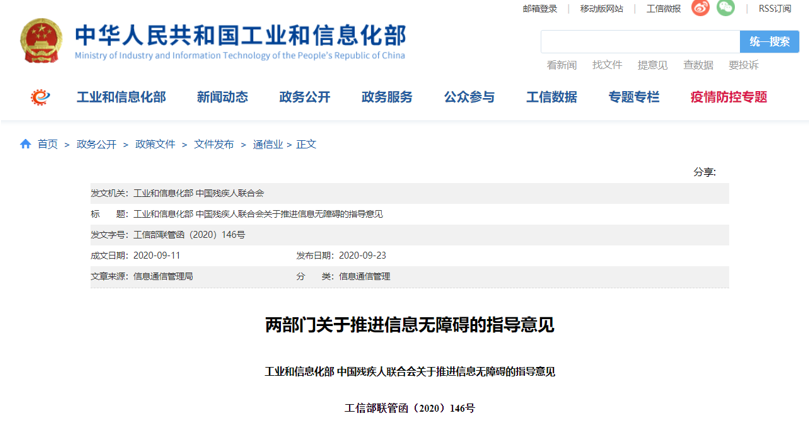
Task: Click 成文日期 2020-09-11 value
Action: (157, 256)
